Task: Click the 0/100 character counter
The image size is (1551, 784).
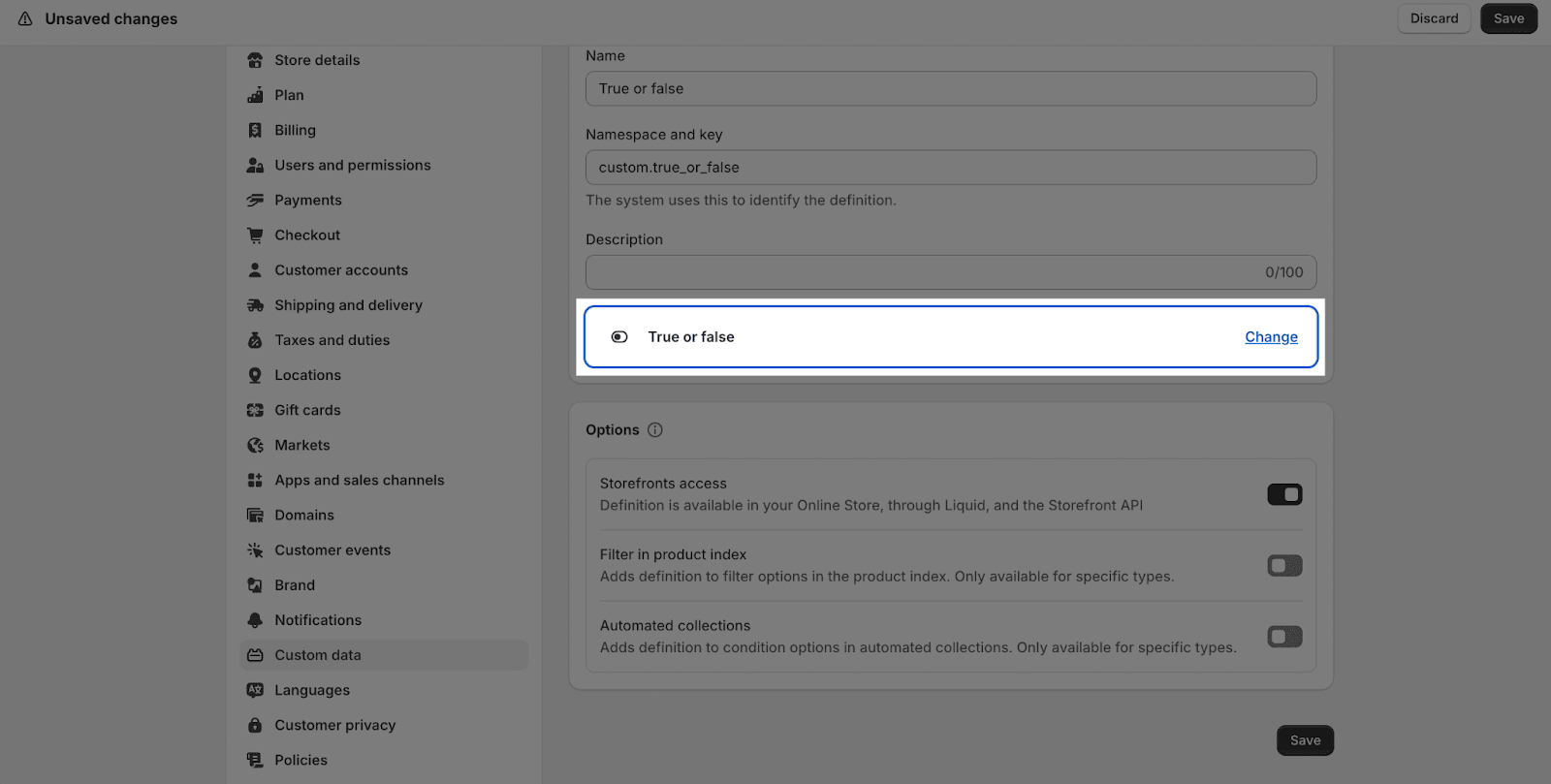Action: 1283,272
